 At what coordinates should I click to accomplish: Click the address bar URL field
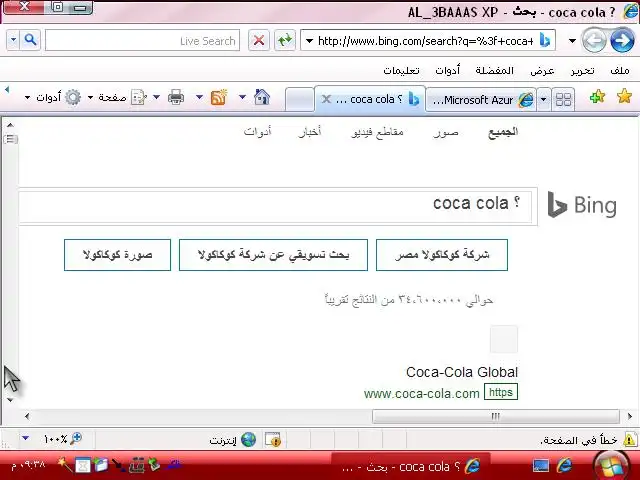pyautogui.click(x=426, y=40)
